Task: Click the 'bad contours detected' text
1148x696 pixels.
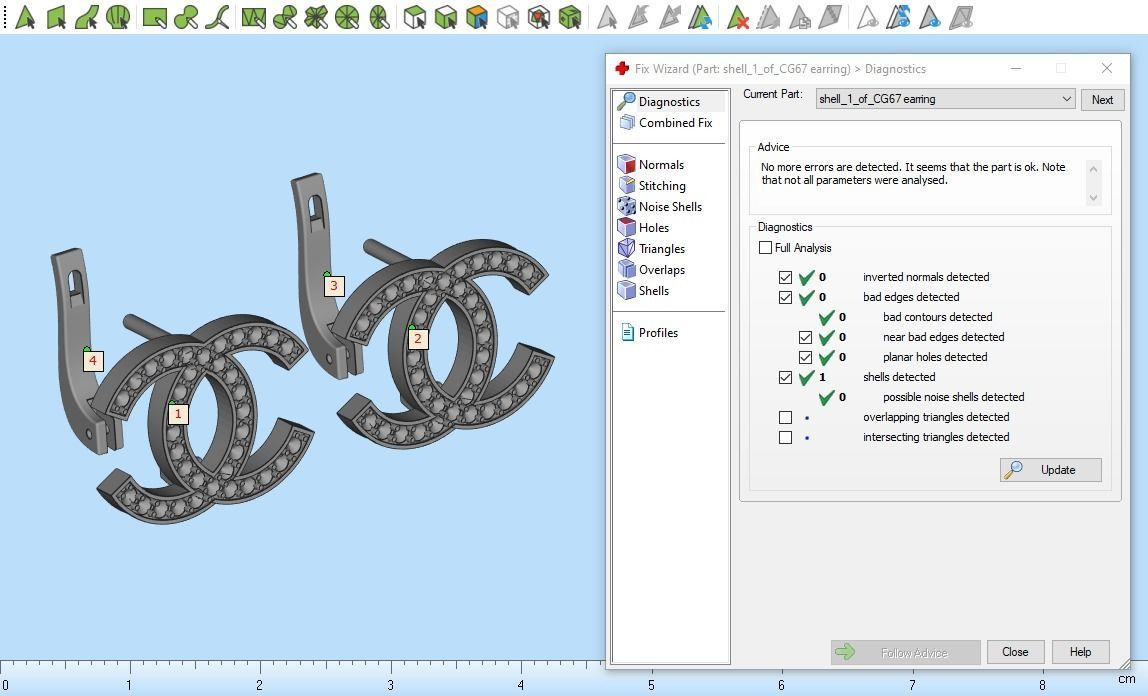Action: tap(937, 317)
